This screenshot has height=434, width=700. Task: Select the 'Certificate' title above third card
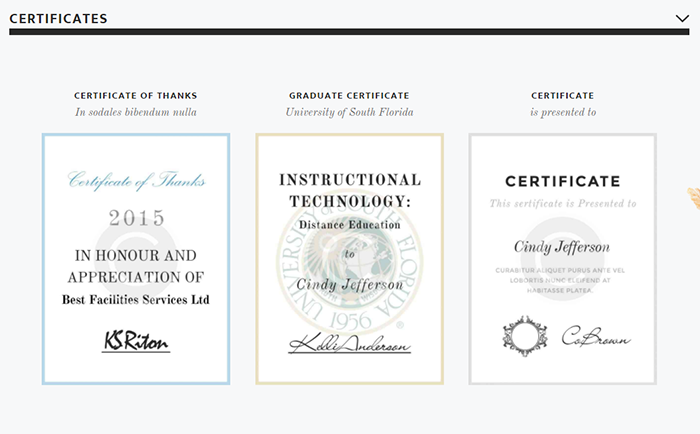tap(562, 96)
